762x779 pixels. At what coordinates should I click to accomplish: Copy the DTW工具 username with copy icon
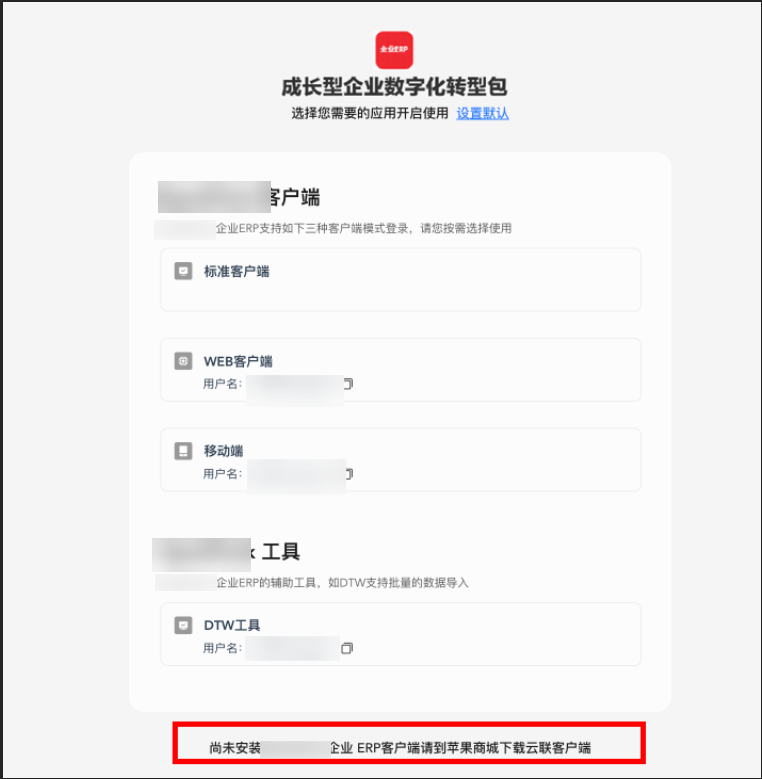(347, 648)
